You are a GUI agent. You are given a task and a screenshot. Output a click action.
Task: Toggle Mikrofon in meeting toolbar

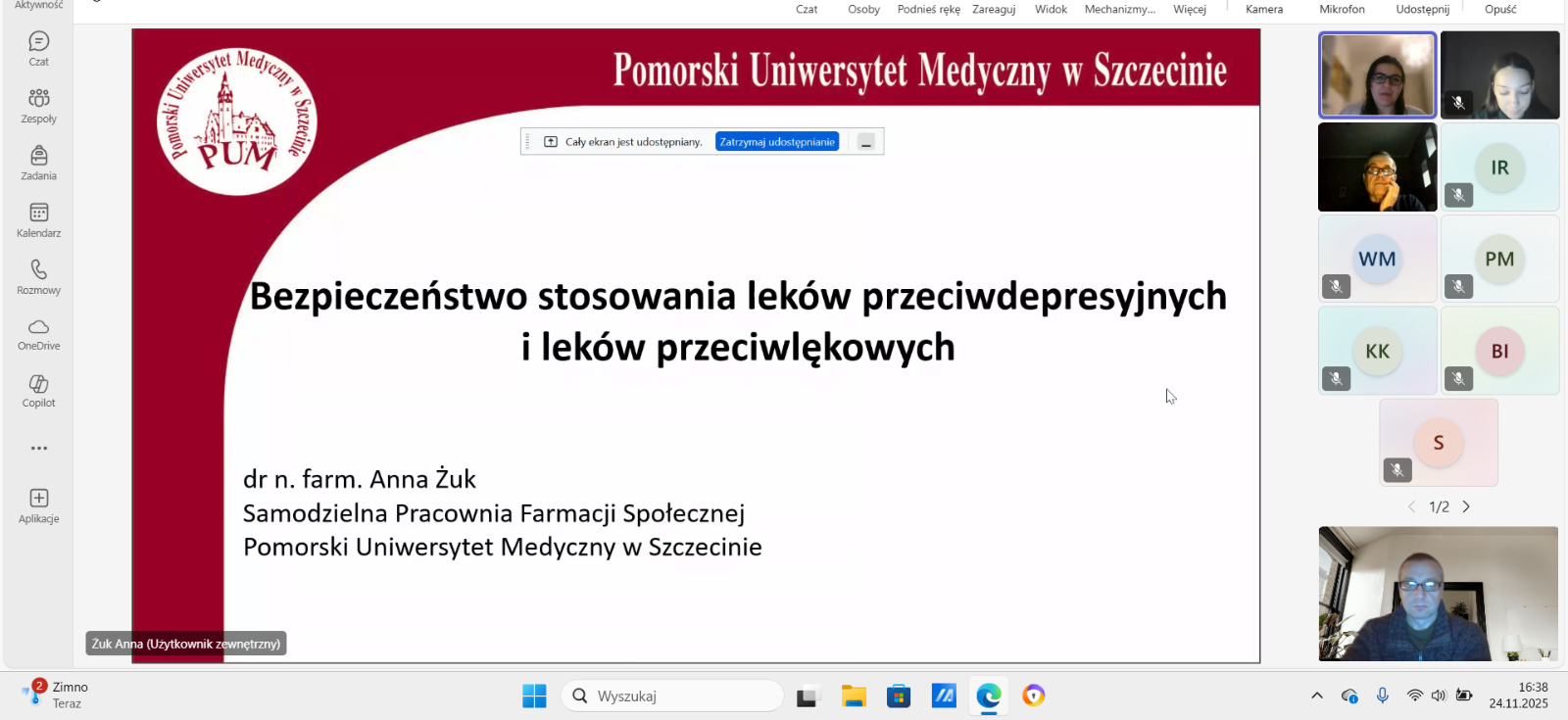[1342, 9]
